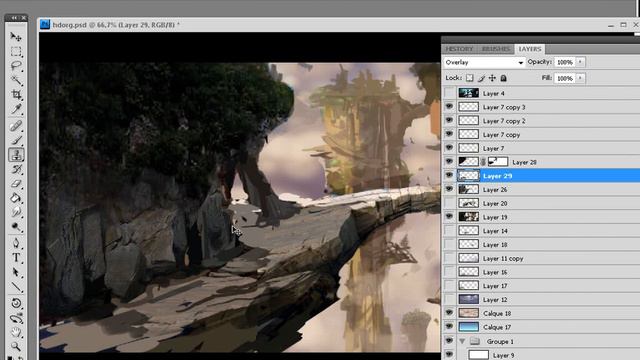Select the Zoom tool
Image resolution: width=640 pixels, height=360 pixels.
point(16,347)
